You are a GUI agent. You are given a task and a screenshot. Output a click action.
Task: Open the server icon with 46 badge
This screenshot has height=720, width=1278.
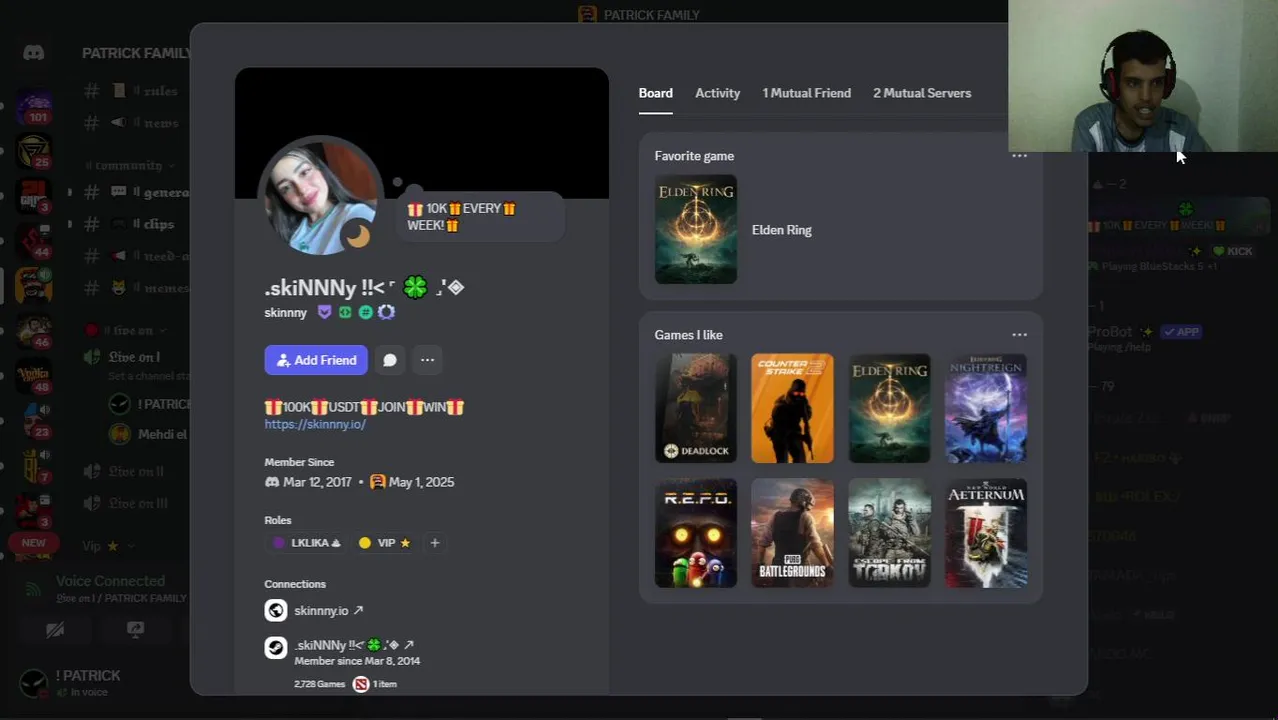(x=34, y=330)
